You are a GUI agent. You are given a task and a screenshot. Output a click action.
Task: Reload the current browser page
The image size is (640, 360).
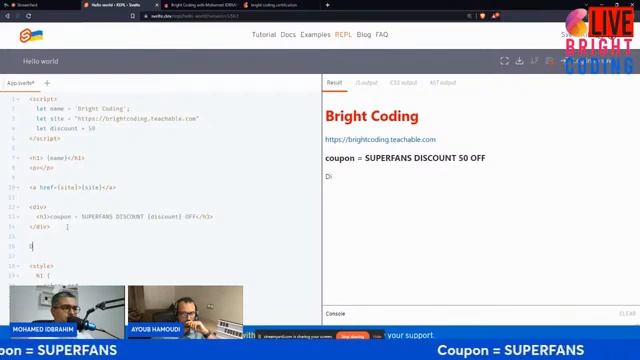29,16
